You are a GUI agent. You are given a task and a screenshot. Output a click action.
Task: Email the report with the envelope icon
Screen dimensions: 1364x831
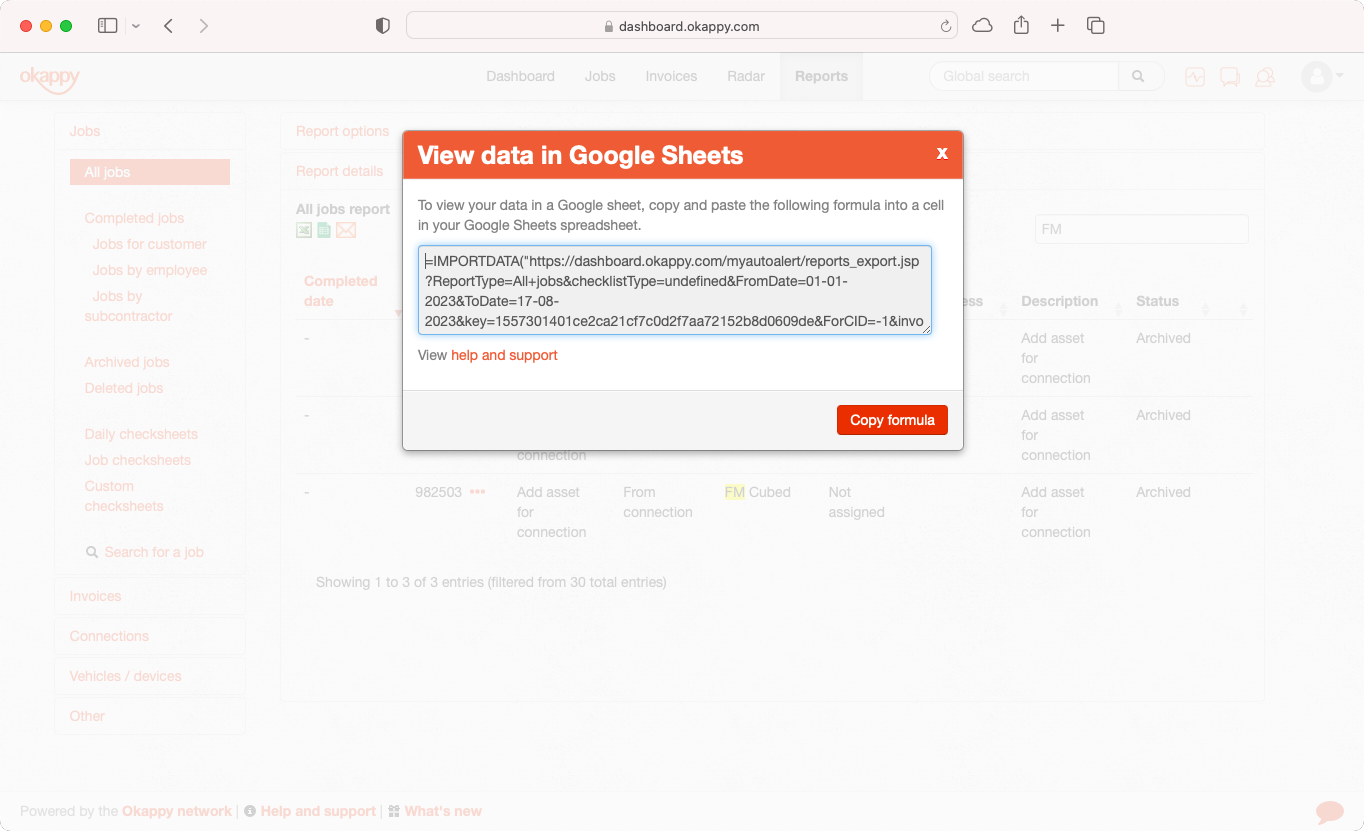pyautogui.click(x=346, y=230)
